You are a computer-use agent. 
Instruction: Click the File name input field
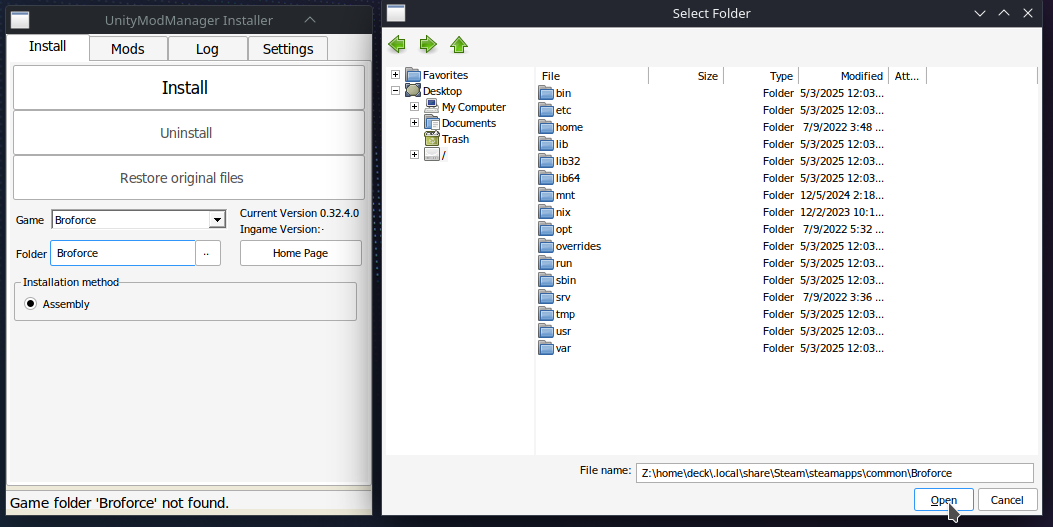click(834, 472)
